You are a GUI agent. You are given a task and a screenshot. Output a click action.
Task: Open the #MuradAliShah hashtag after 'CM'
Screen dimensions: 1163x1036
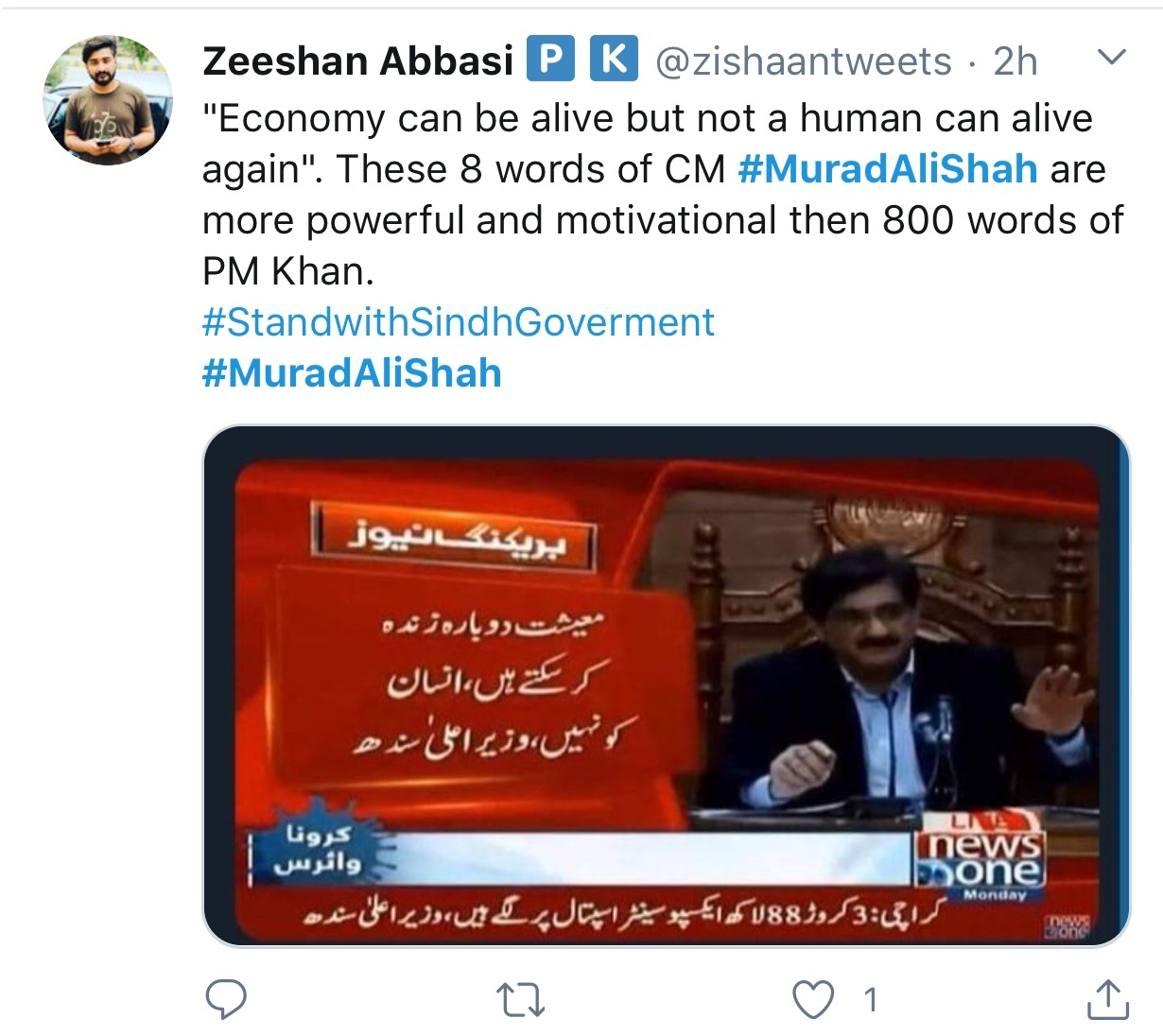[887, 169]
